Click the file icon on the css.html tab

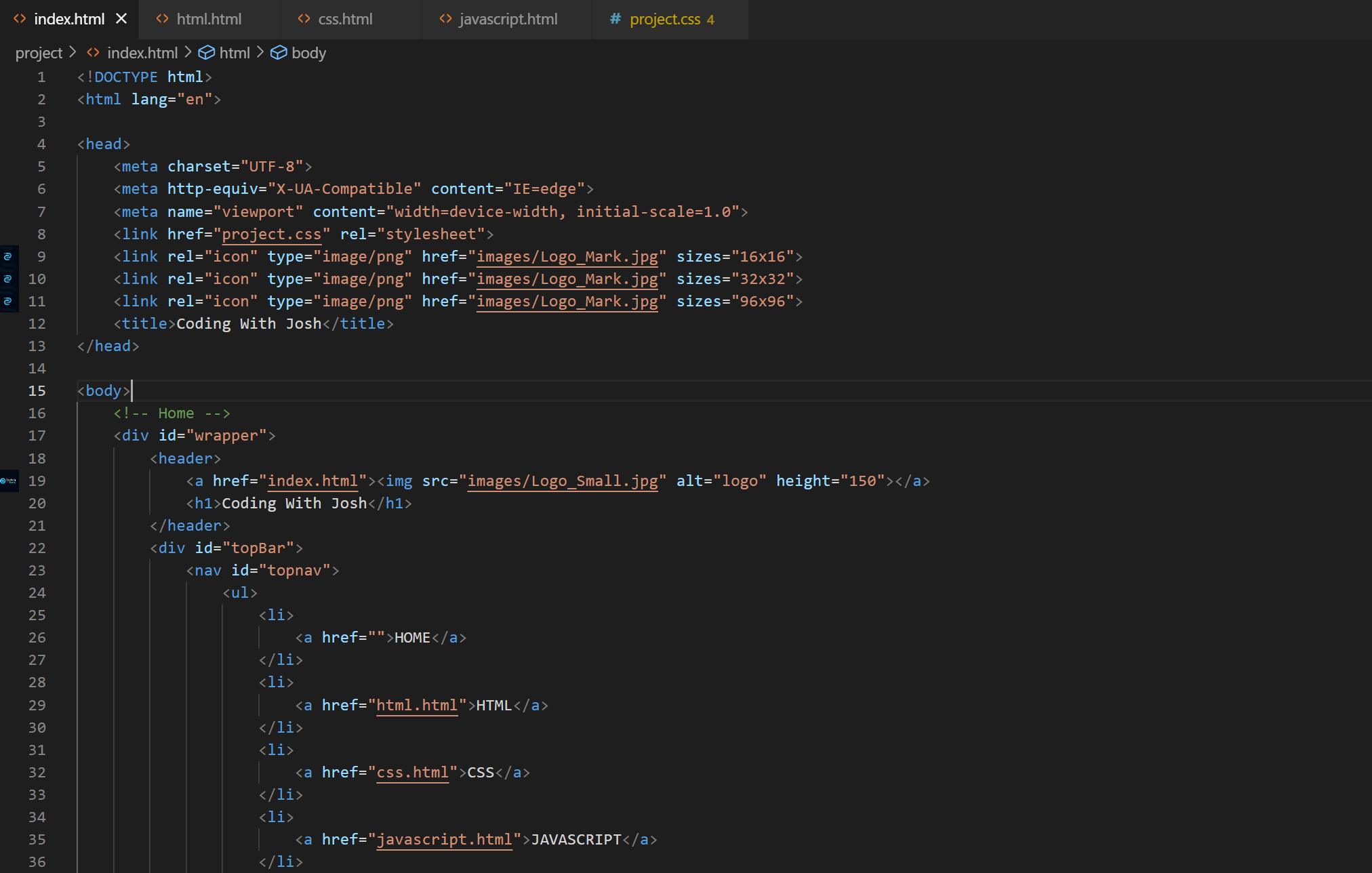[304, 19]
